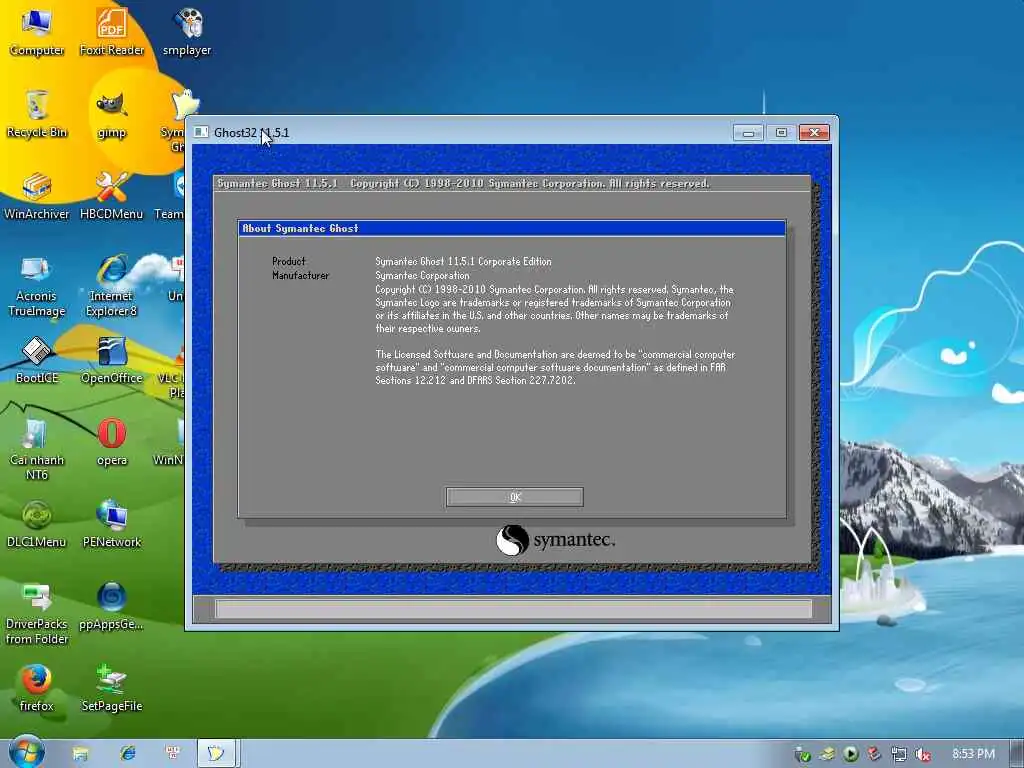
Task: Click the 8:53 PM clock
Action: coord(973,754)
